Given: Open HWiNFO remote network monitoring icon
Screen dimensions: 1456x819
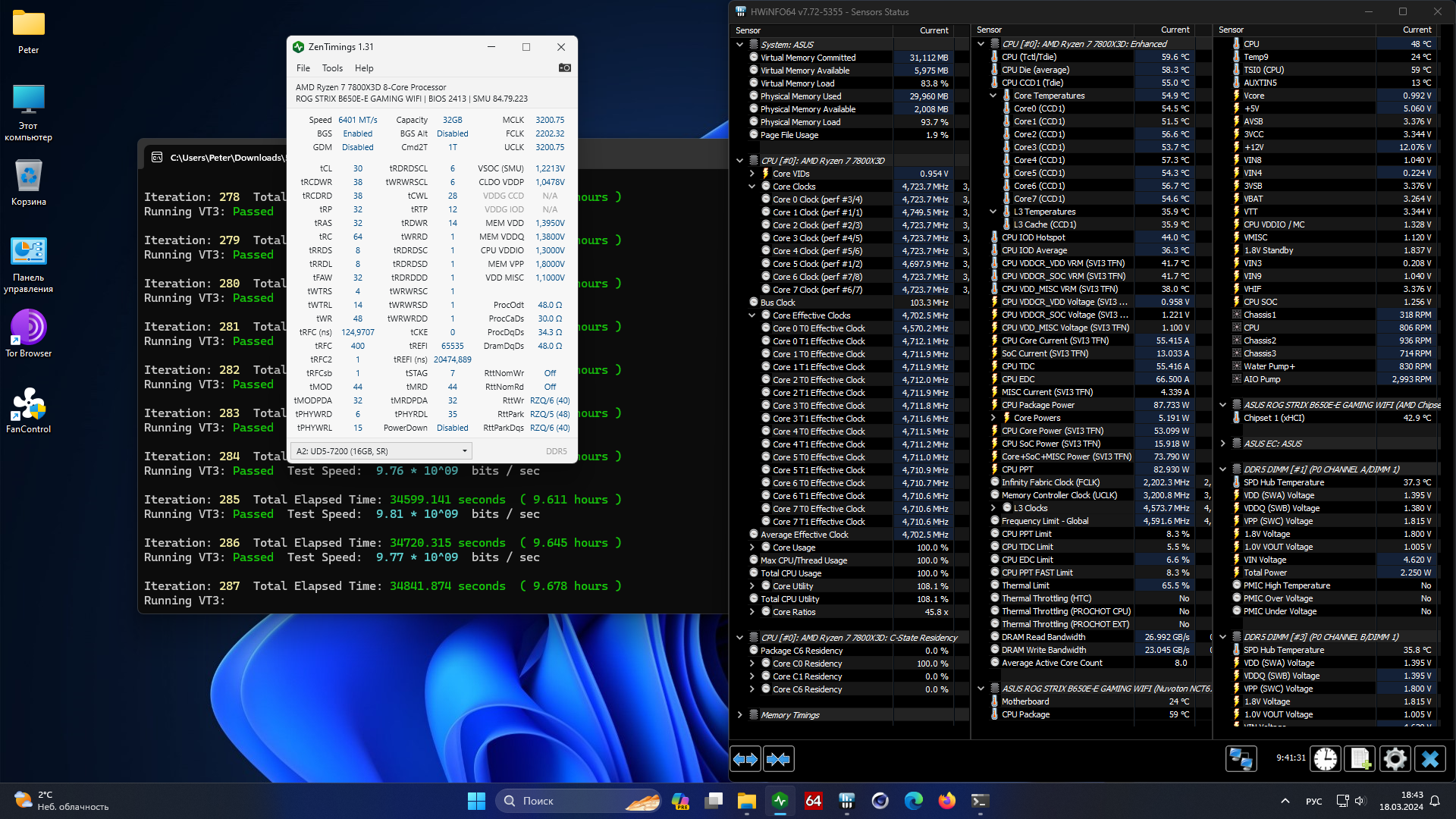Looking at the screenshot, I should tap(1241, 759).
